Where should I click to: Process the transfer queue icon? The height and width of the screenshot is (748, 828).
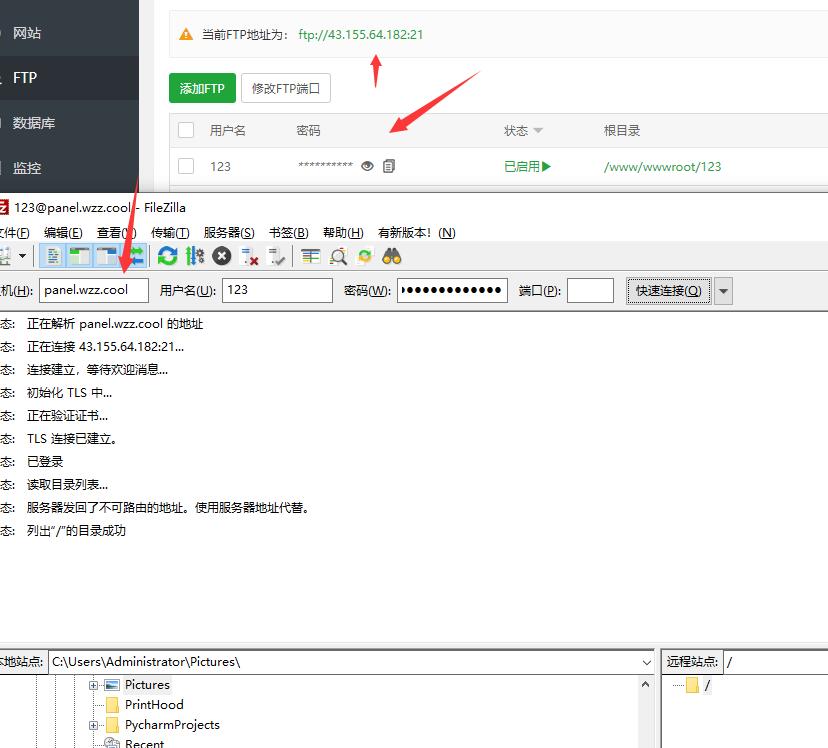(195, 257)
